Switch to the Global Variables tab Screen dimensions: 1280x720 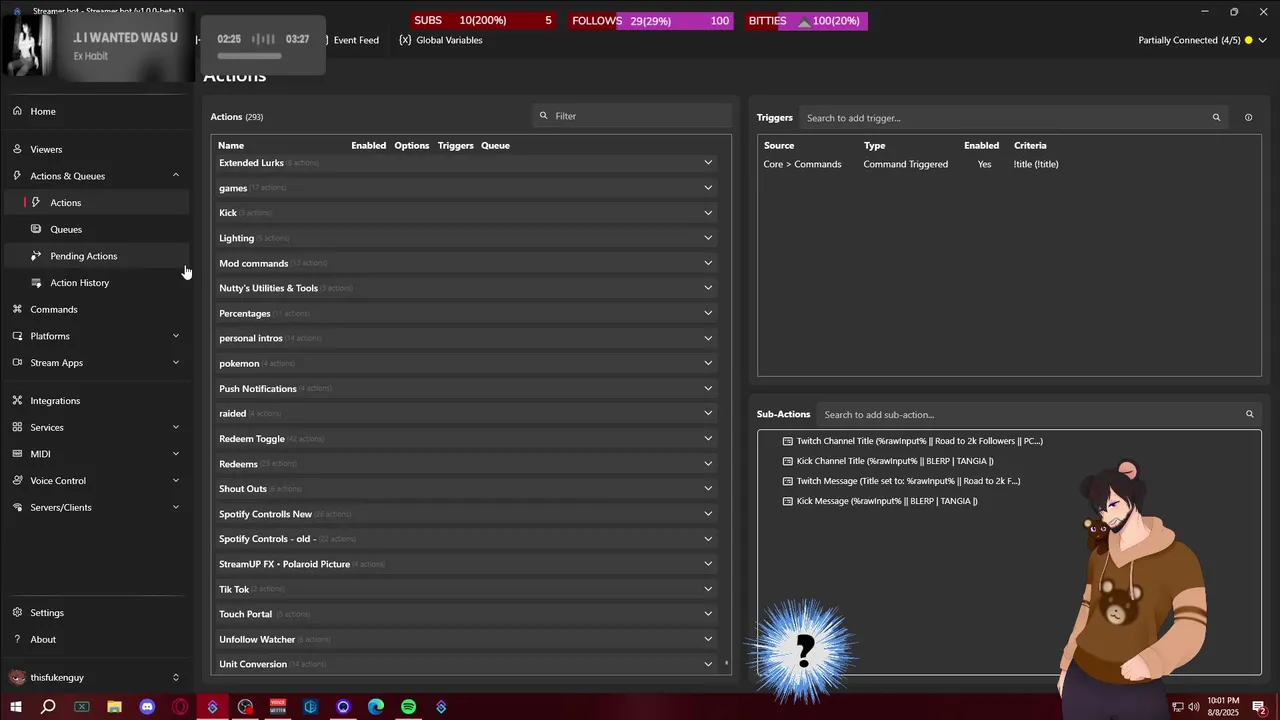click(441, 40)
